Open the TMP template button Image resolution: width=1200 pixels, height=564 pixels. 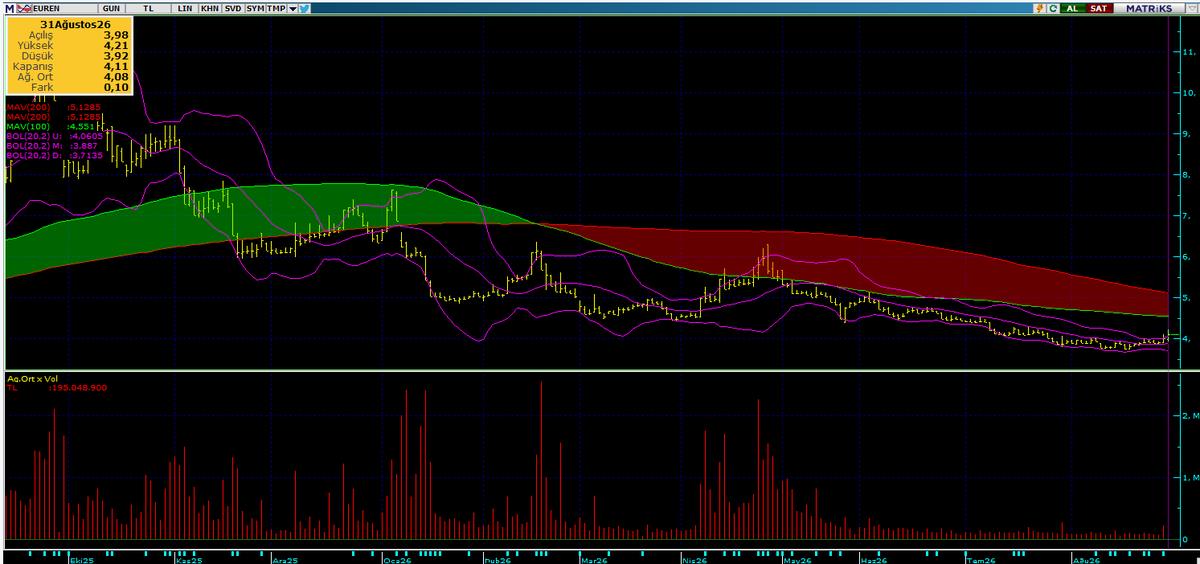click(276, 8)
